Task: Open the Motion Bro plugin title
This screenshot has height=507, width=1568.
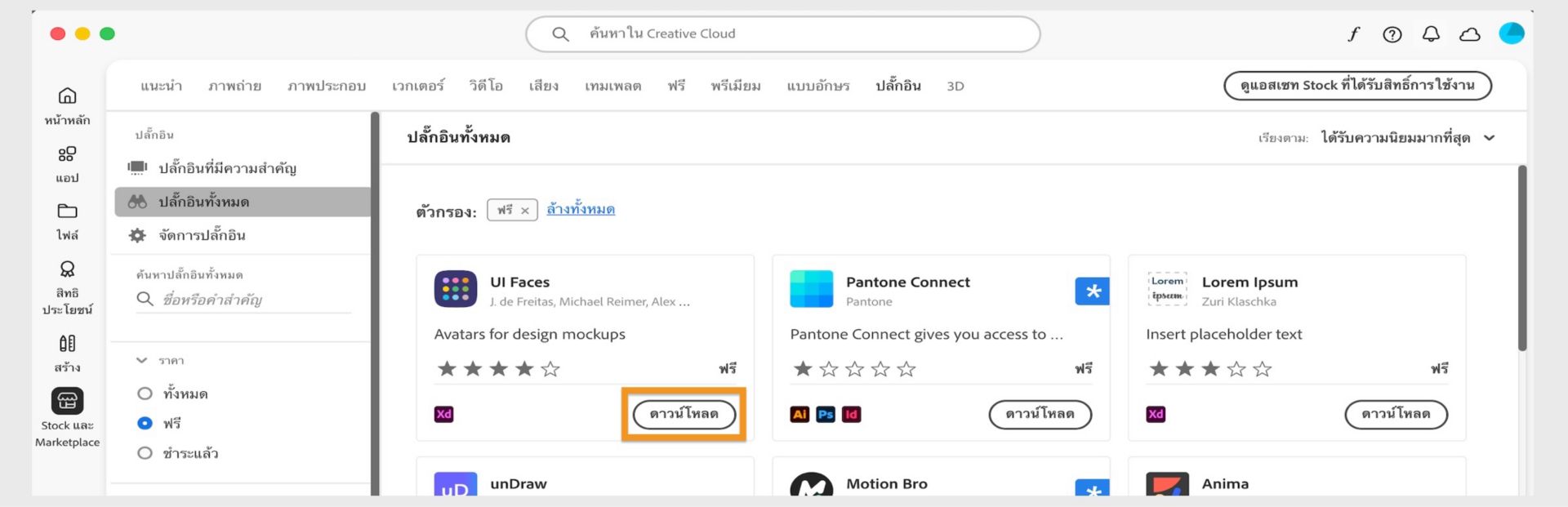Action: tap(887, 483)
